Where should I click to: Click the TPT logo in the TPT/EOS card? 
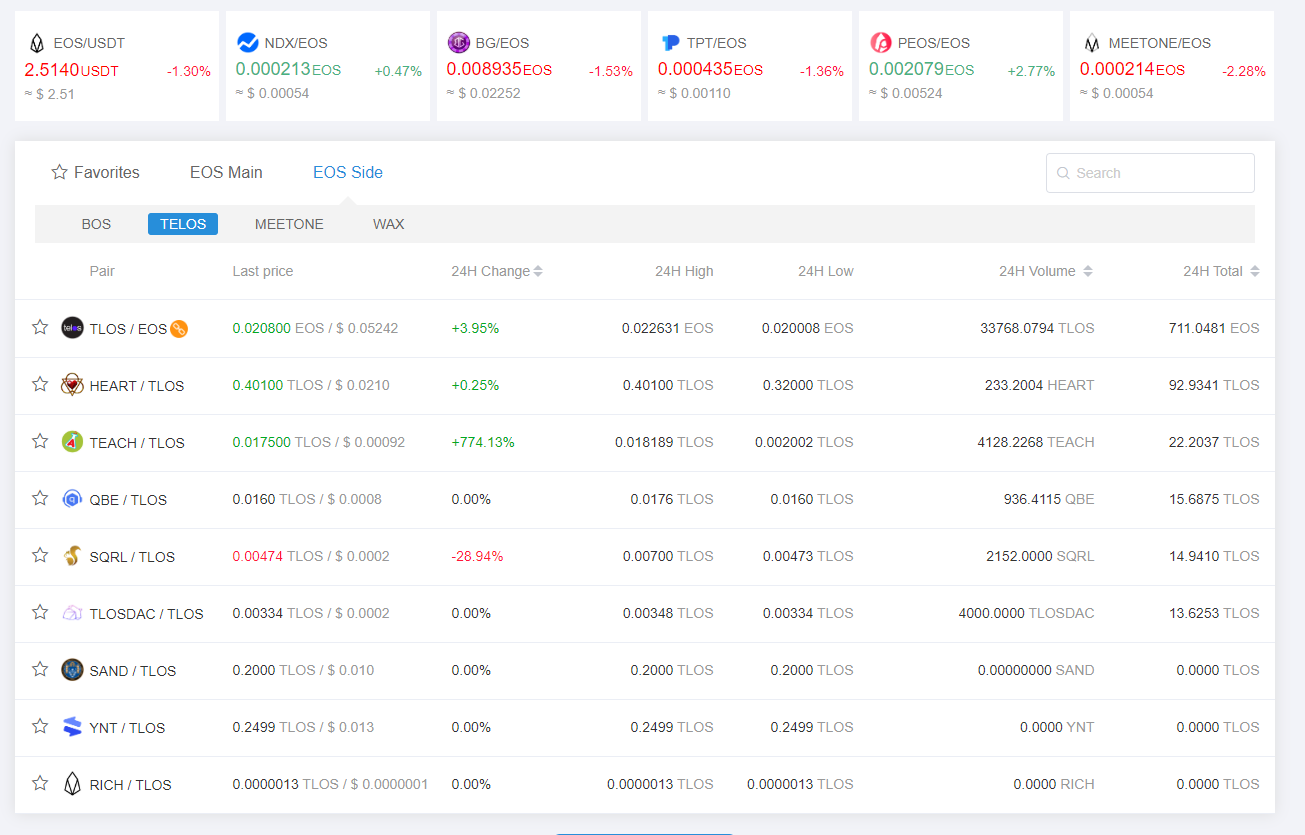coord(671,43)
